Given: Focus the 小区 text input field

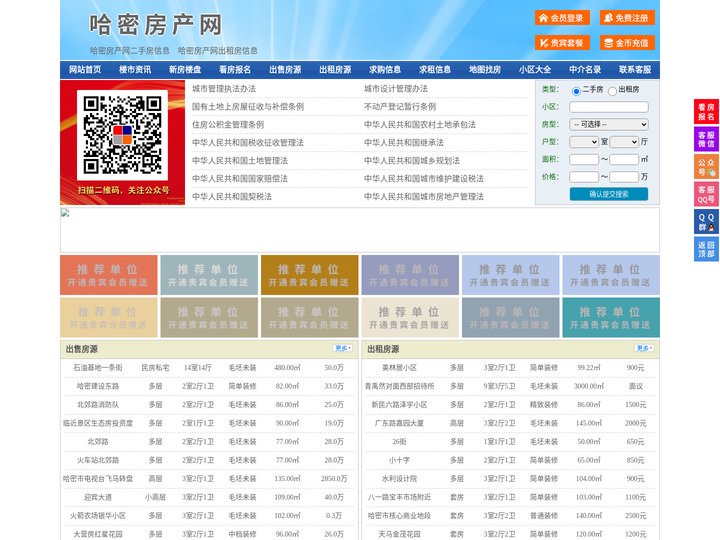Looking at the screenshot, I should (x=608, y=107).
